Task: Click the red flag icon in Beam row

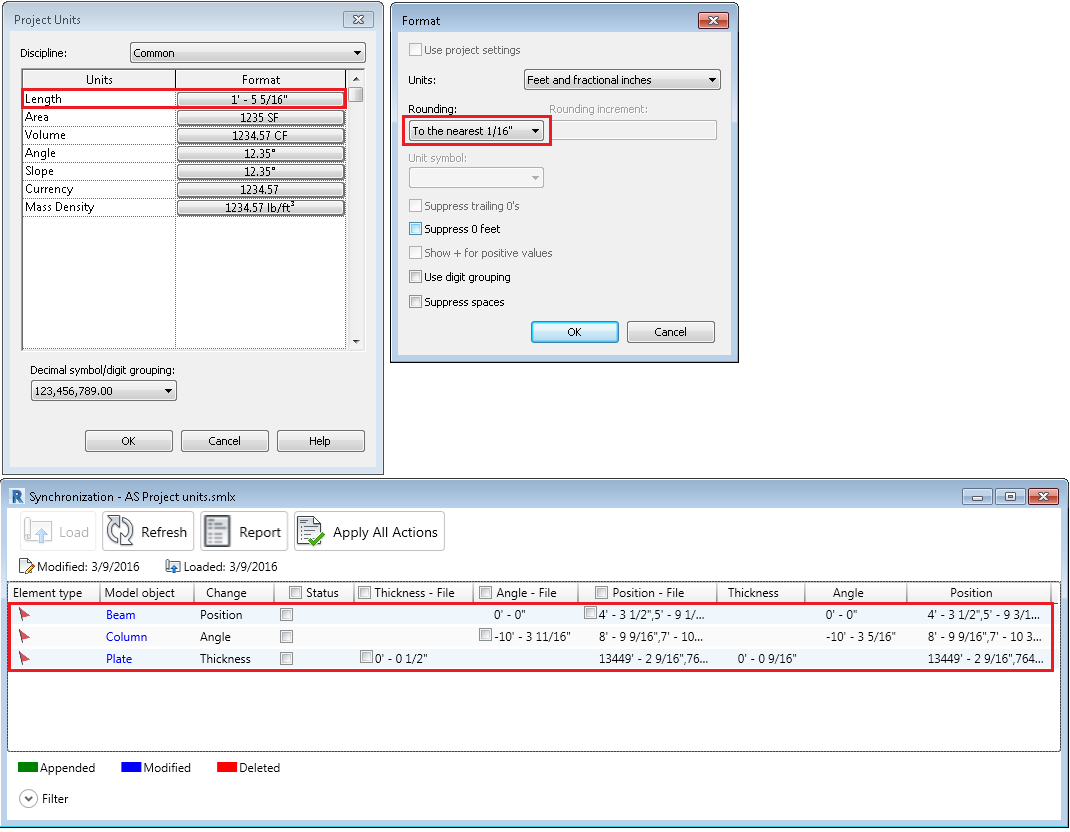Action: [x=25, y=614]
